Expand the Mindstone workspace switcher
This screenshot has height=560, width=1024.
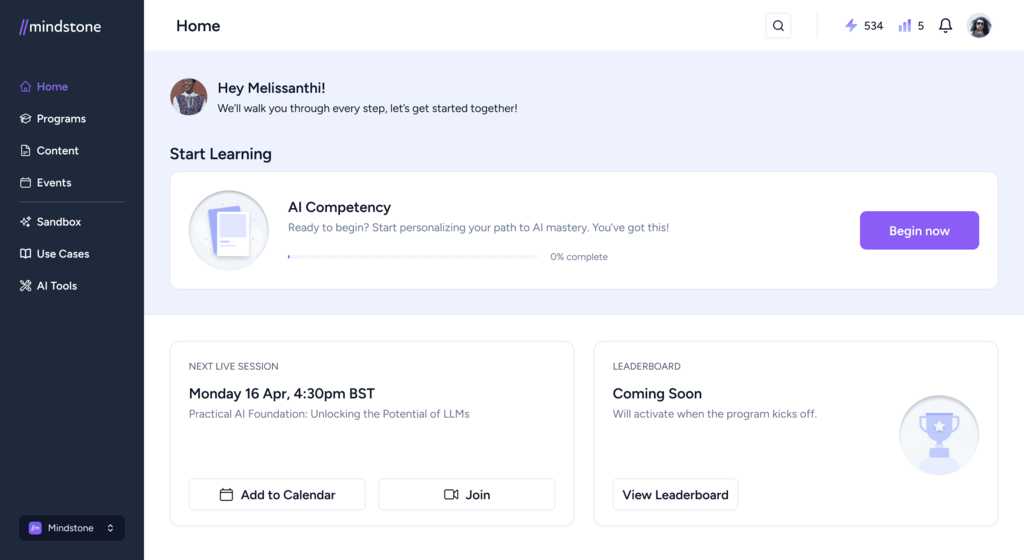click(x=72, y=528)
